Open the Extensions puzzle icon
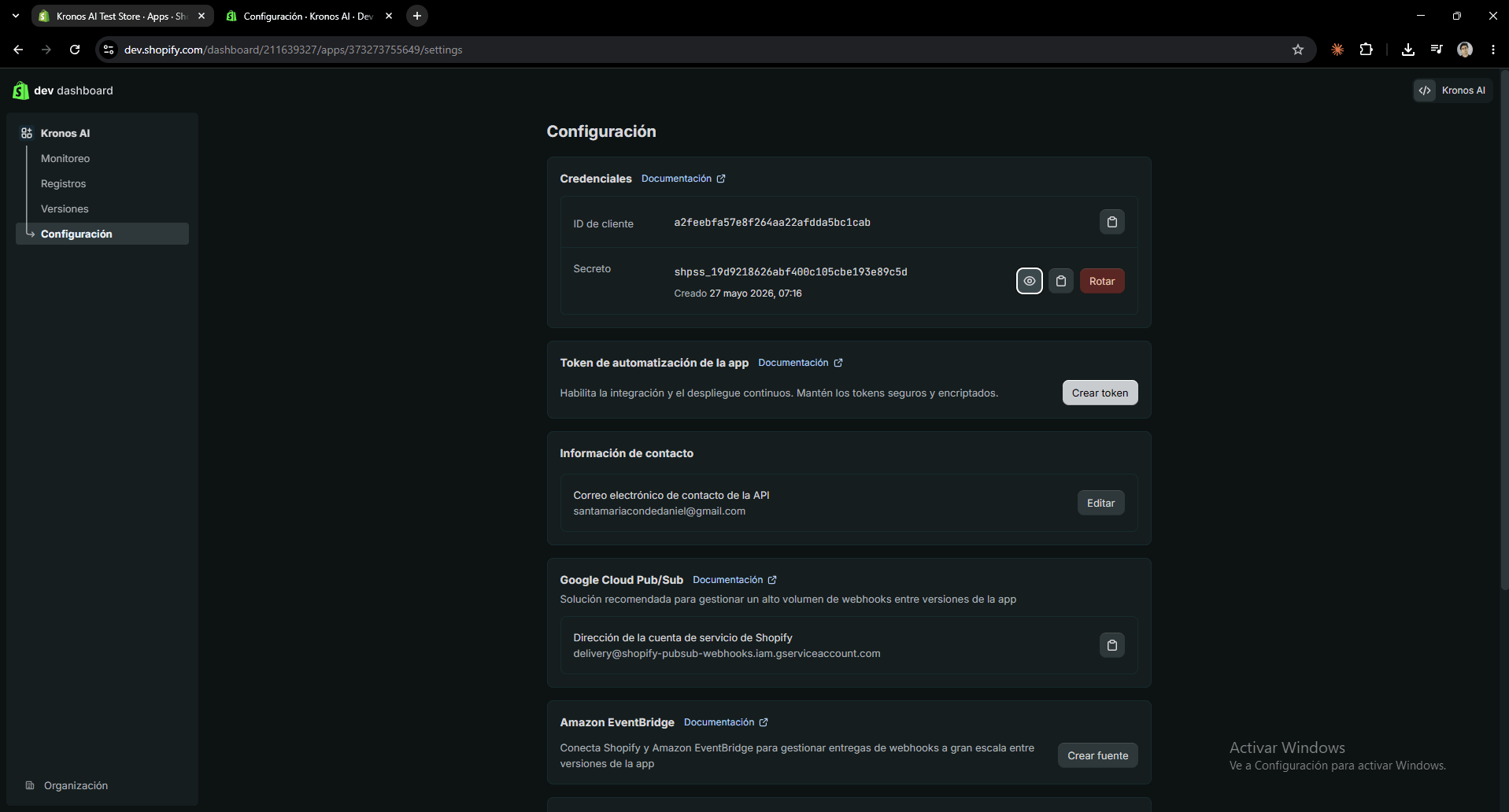 [1367, 50]
